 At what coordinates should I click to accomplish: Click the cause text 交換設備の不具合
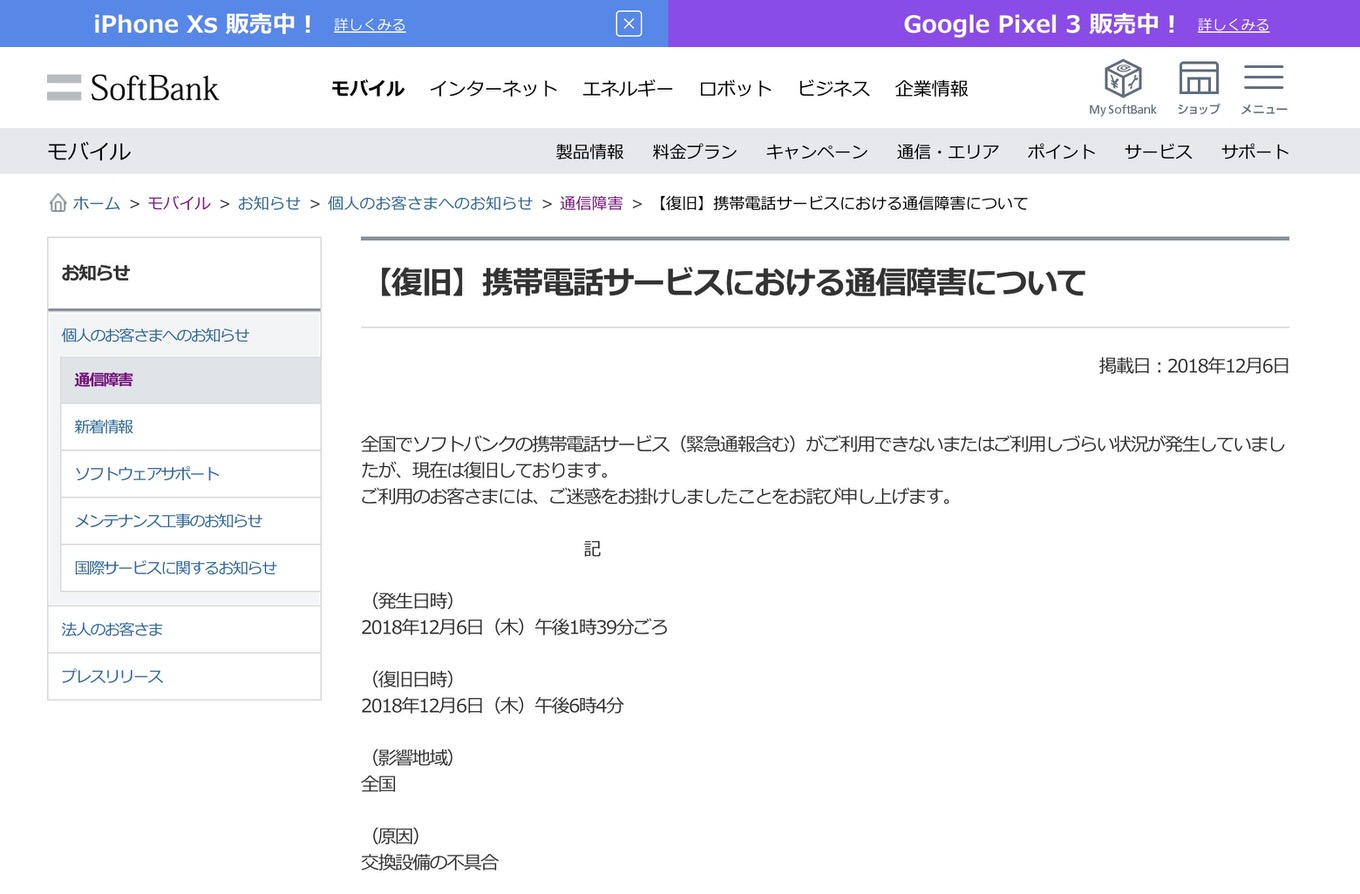tap(429, 862)
